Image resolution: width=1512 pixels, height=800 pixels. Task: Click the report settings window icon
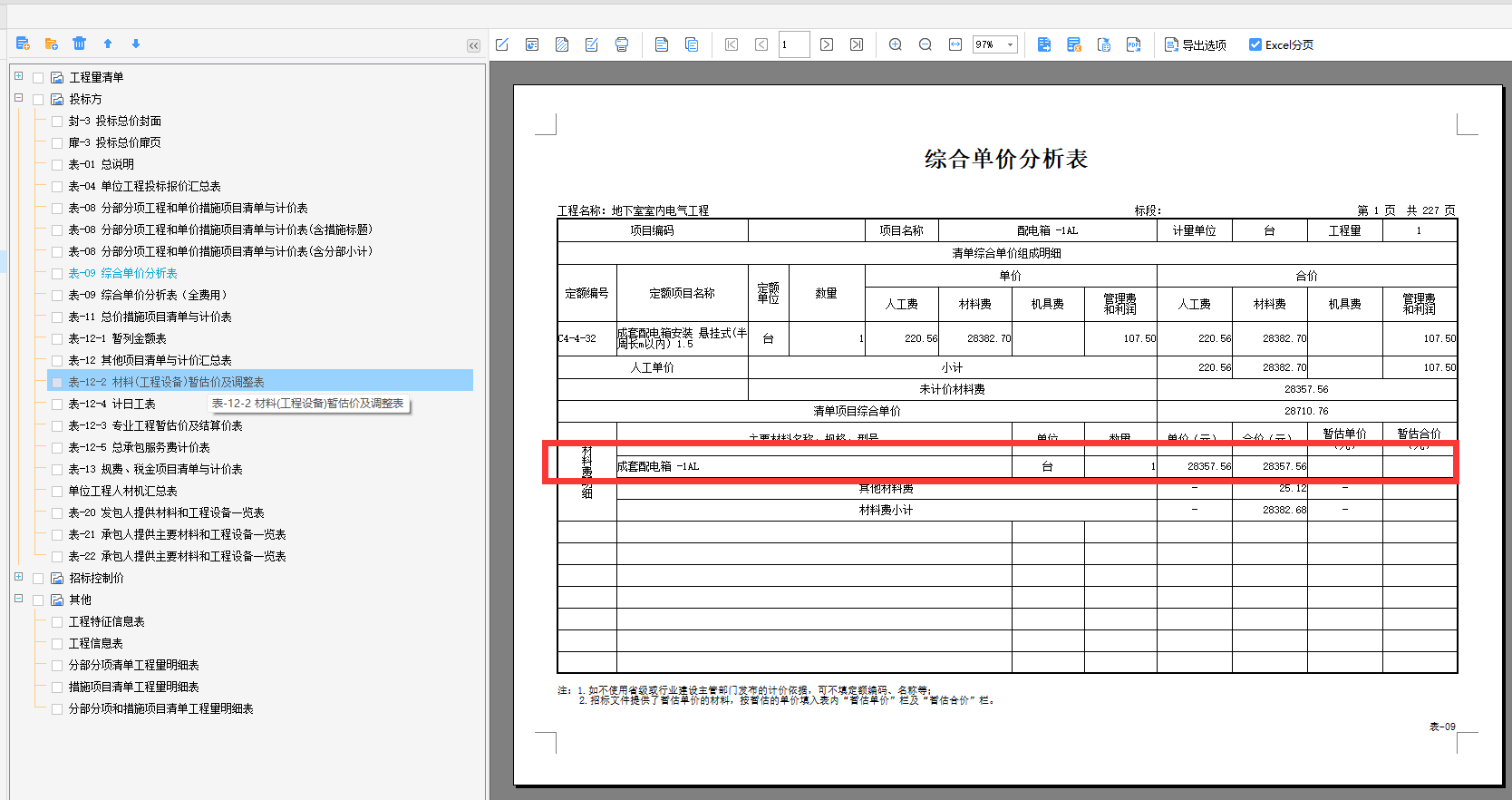[532, 44]
